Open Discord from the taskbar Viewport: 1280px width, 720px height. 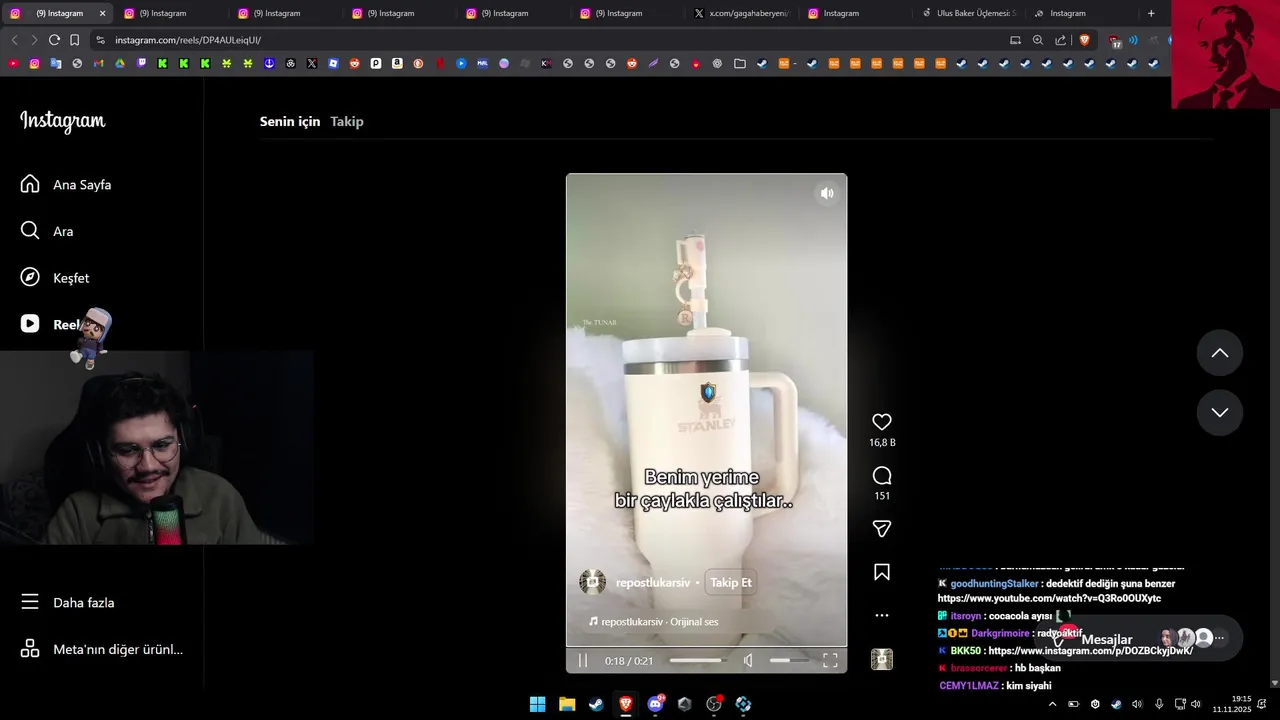[x=655, y=704]
